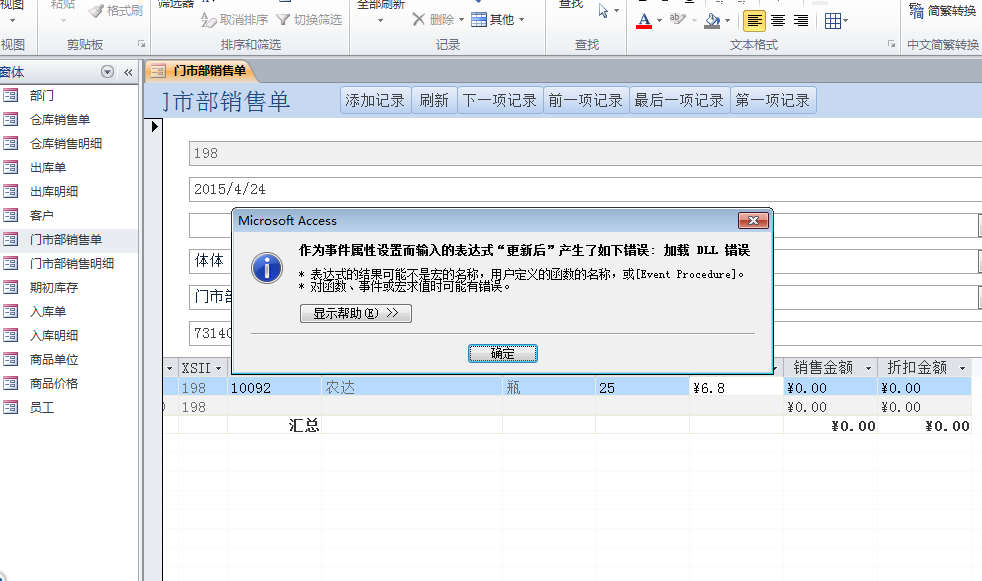Click the 刷新 button

(x=434, y=100)
